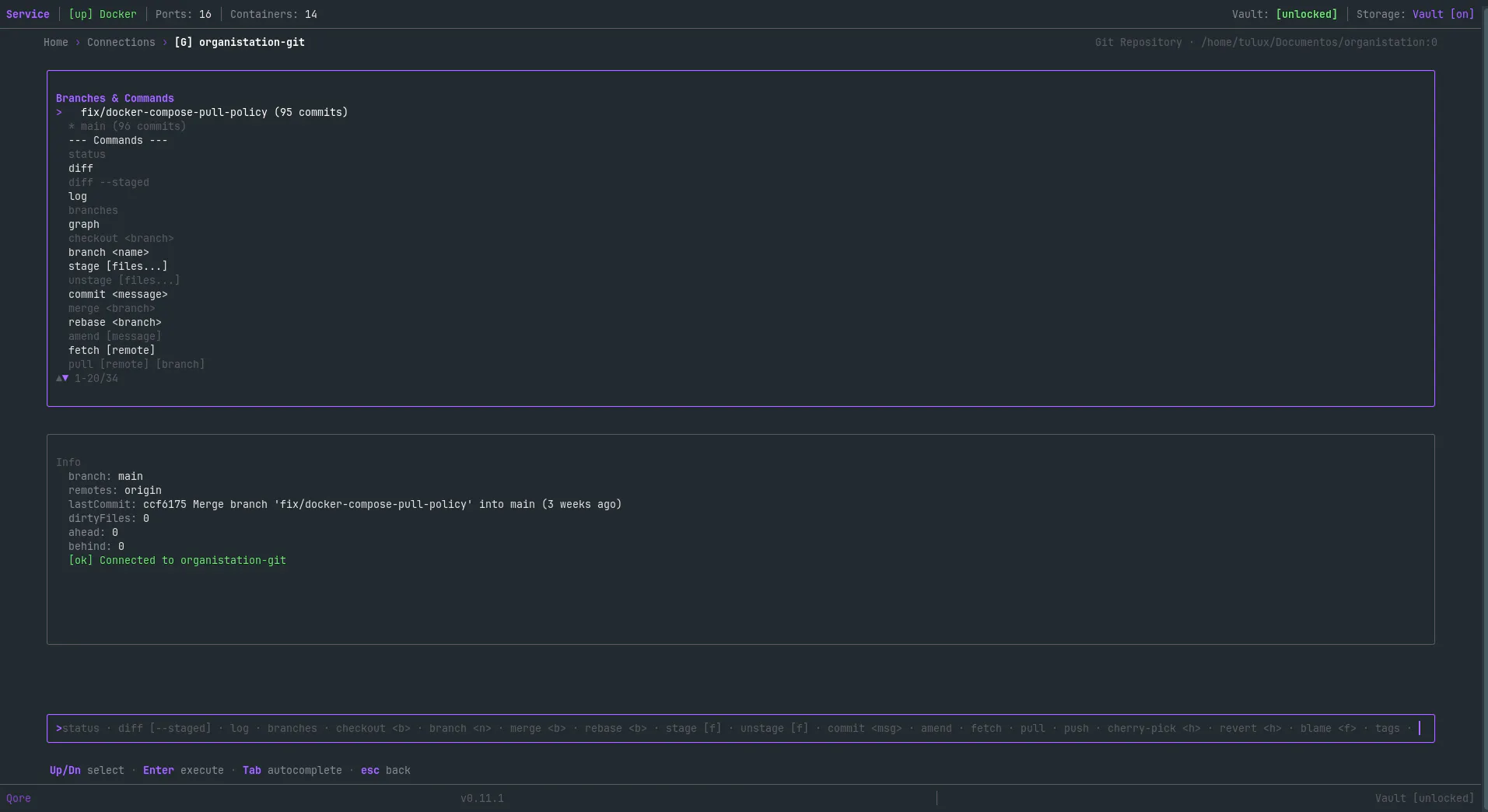Viewport: 1488px width, 812px height.
Task: Click the blame <f> hint in the input
Action: click(1328, 728)
